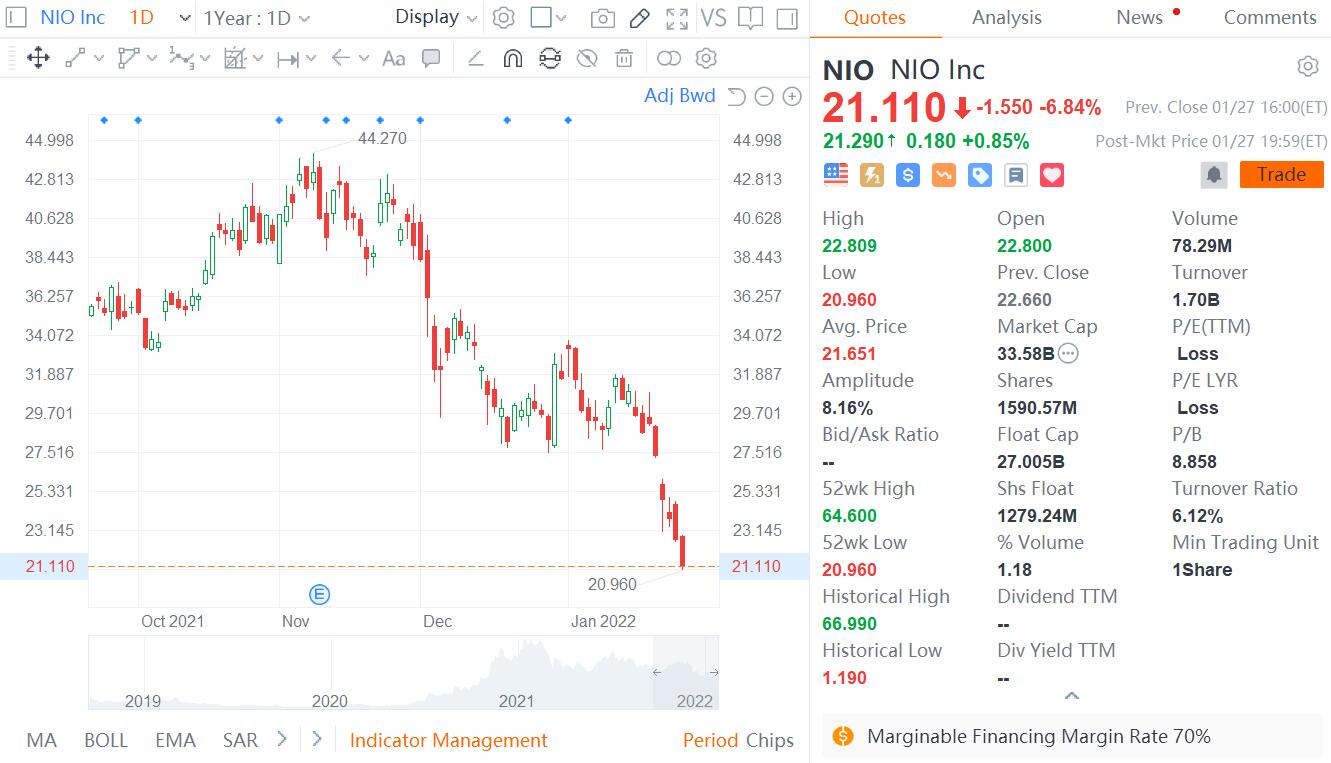Open chart settings gear next to Display
The height and width of the screenshot is (763, 1331).
[504, 18]
